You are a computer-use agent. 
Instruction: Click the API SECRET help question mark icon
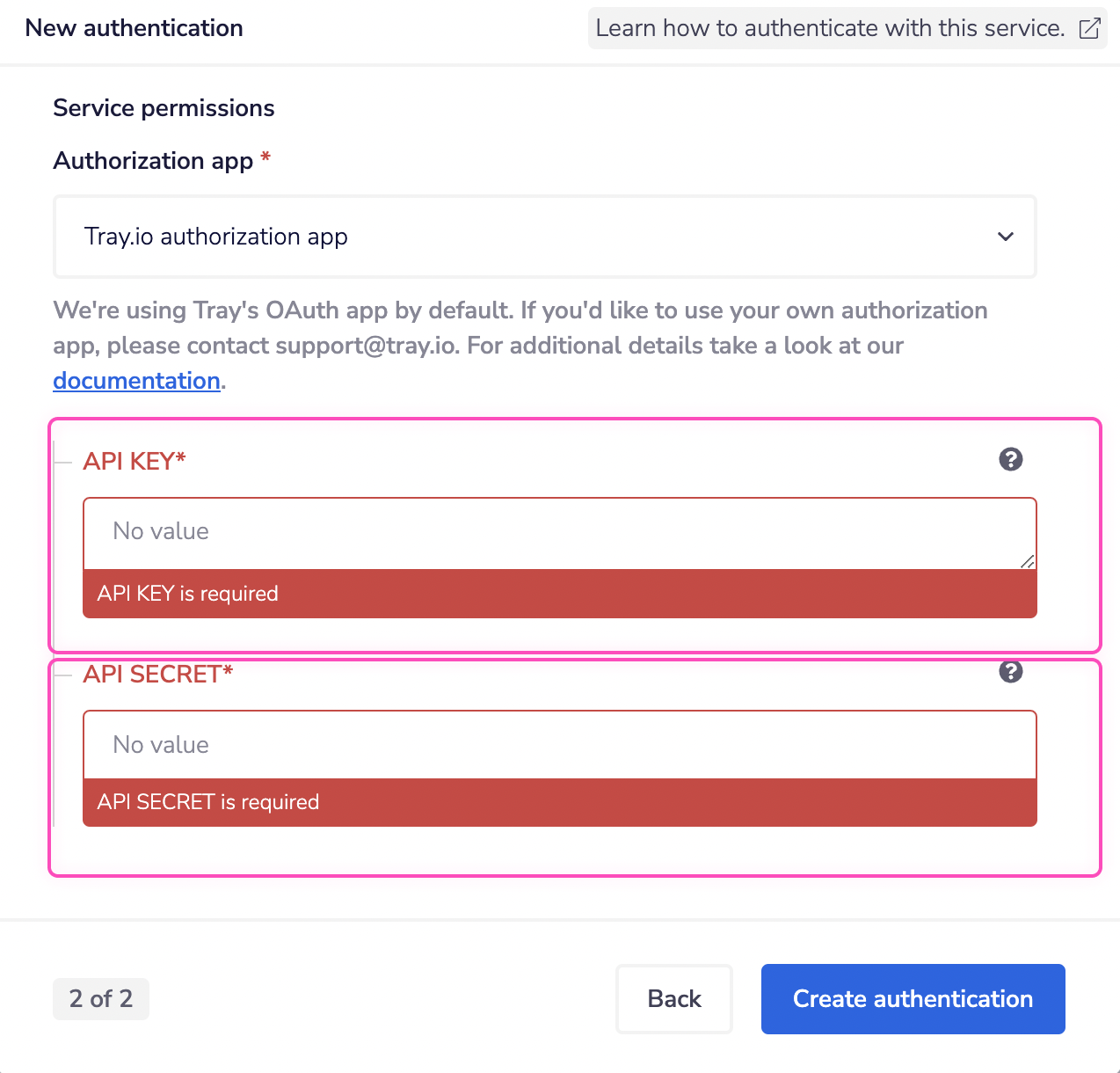tap(1010, 670)
